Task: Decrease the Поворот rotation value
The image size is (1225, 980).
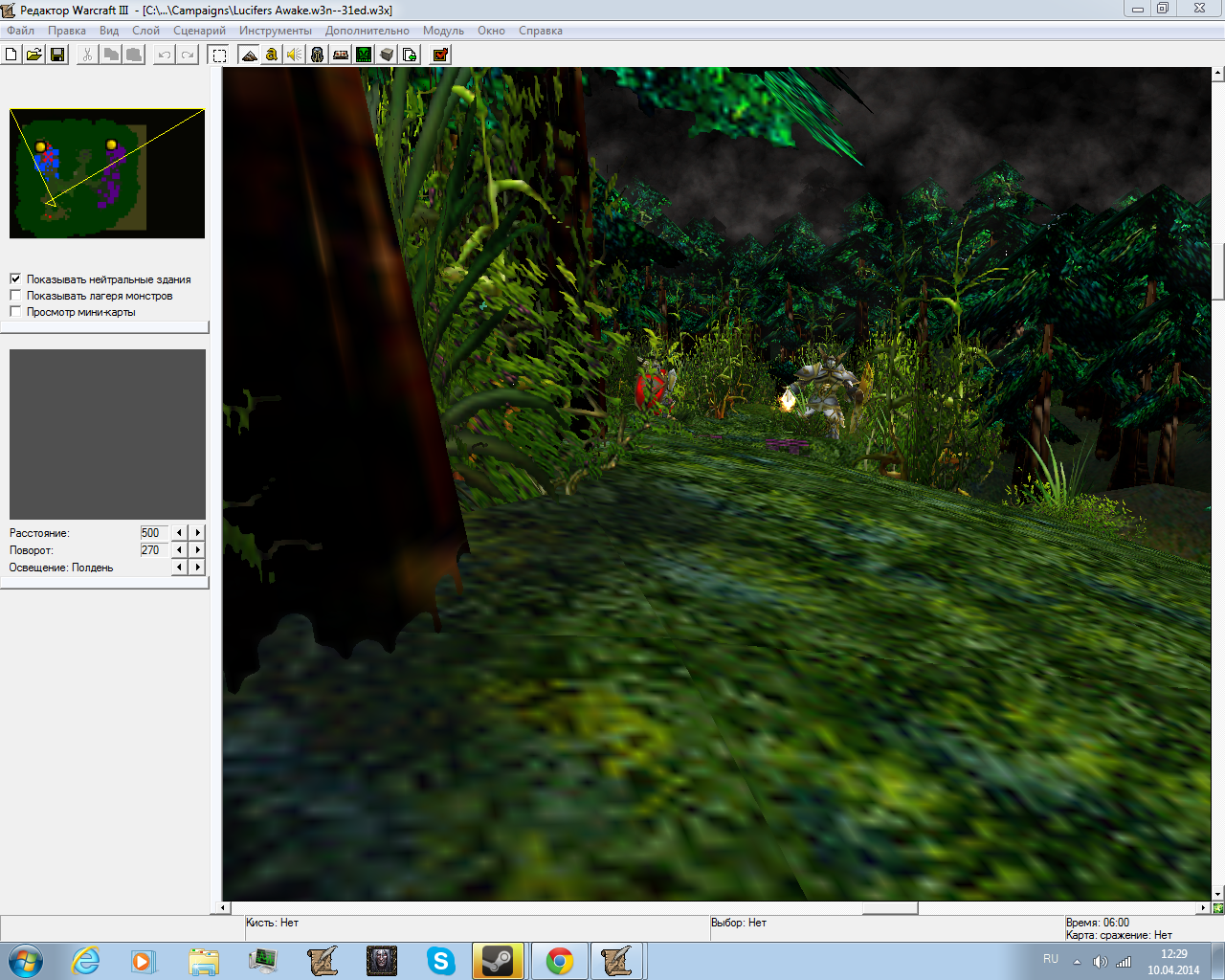Action: point(179,550)
